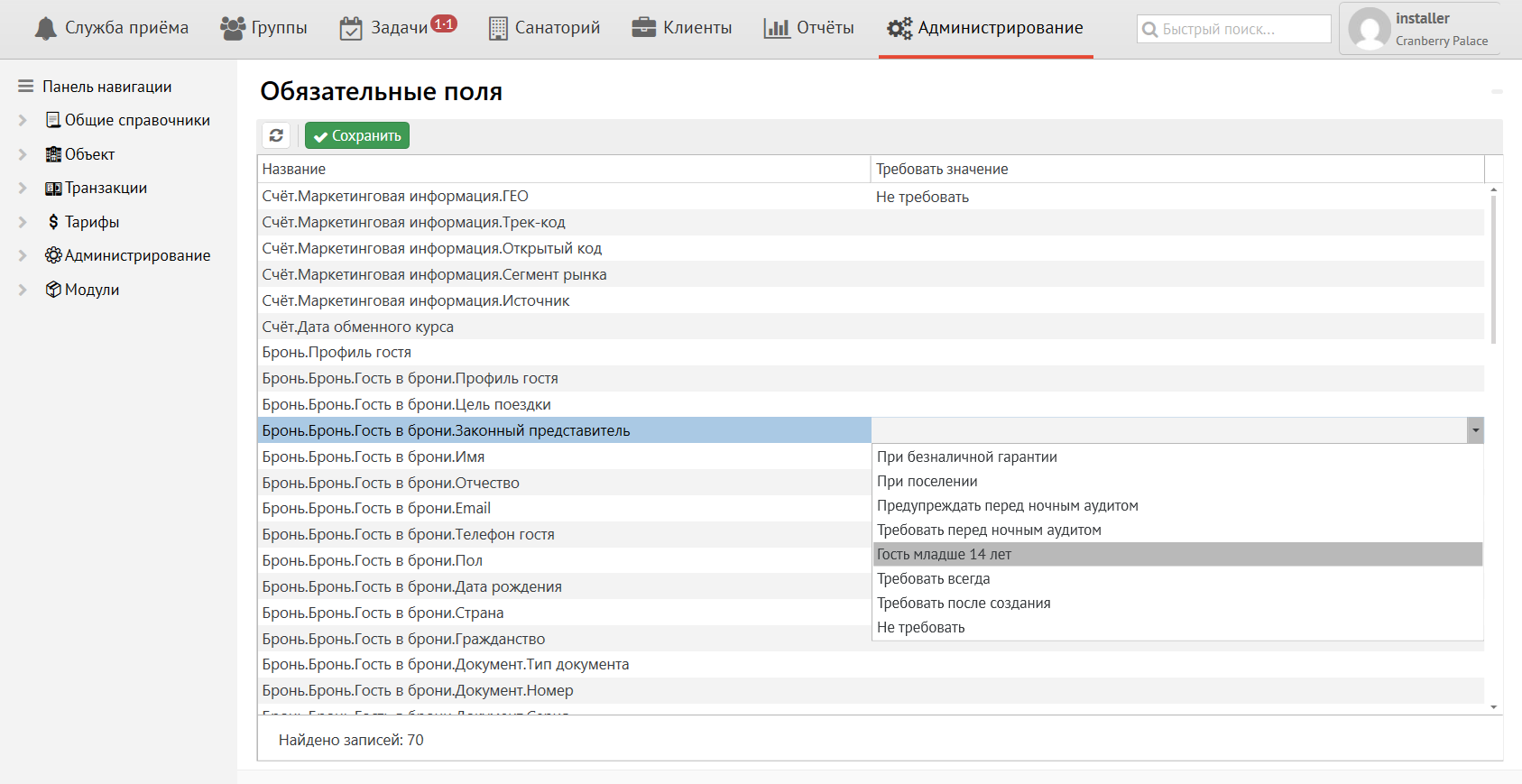1522x784 pixels.
Task: Select the row ending with Документ.Номер
Action: [871, 691]
